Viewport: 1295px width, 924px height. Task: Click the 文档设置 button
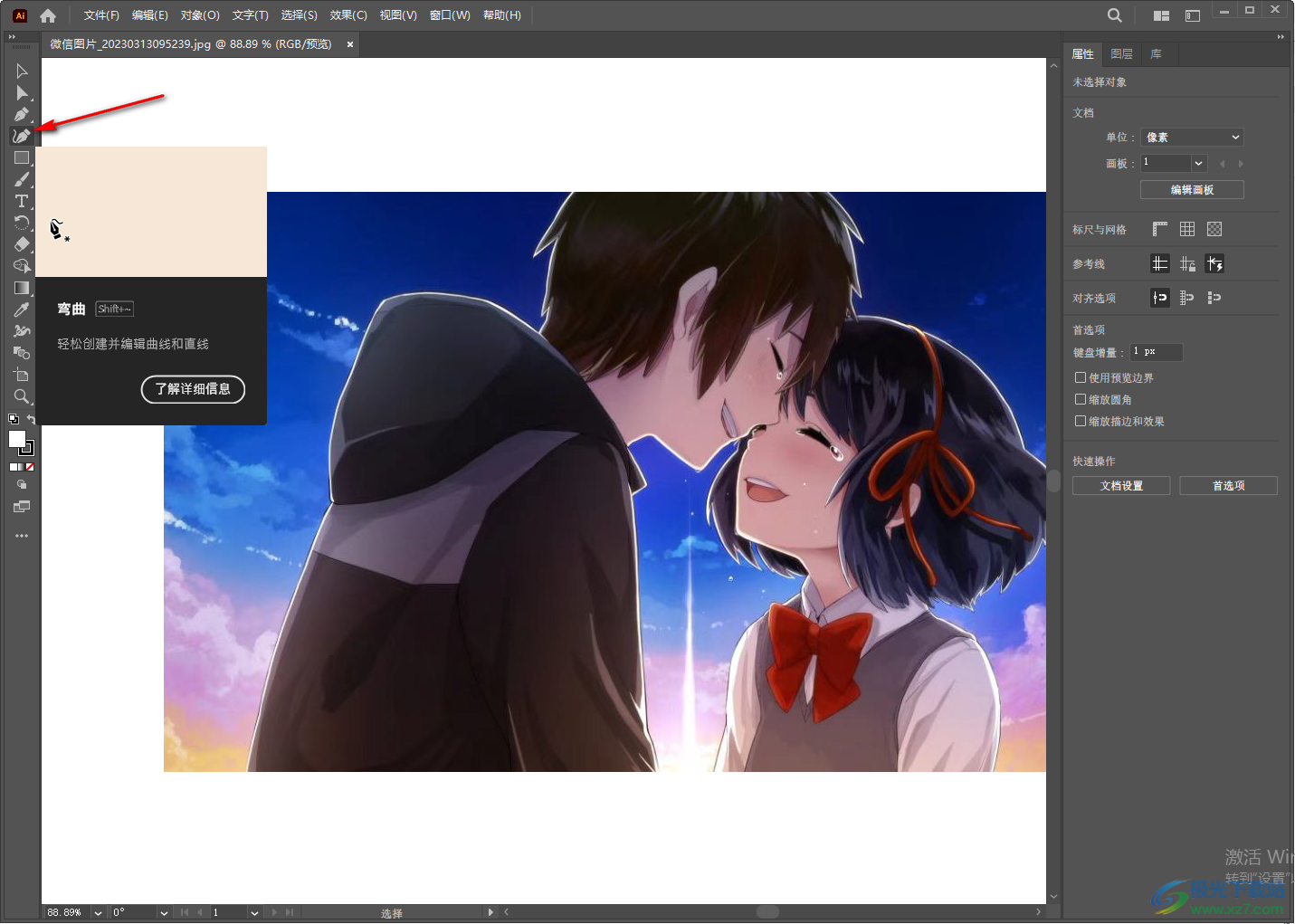click(1121, 486)
